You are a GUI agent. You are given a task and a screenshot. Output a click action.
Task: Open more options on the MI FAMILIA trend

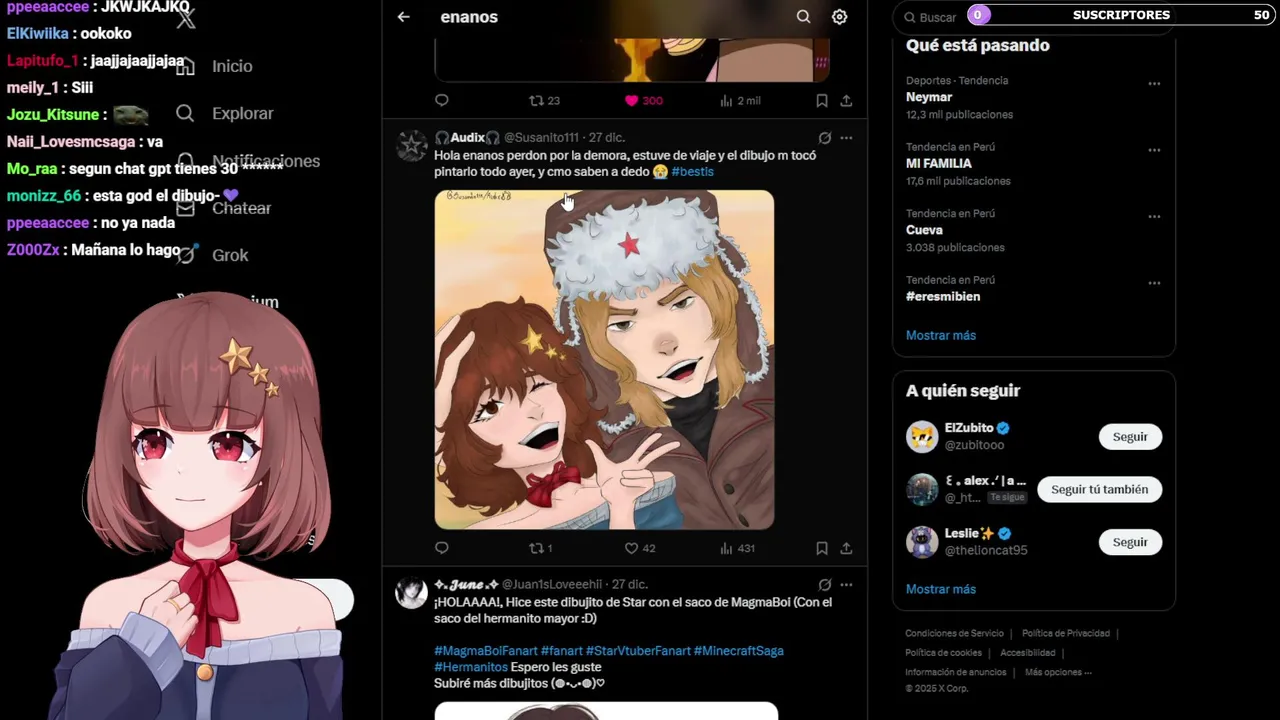pos(1154,150)
